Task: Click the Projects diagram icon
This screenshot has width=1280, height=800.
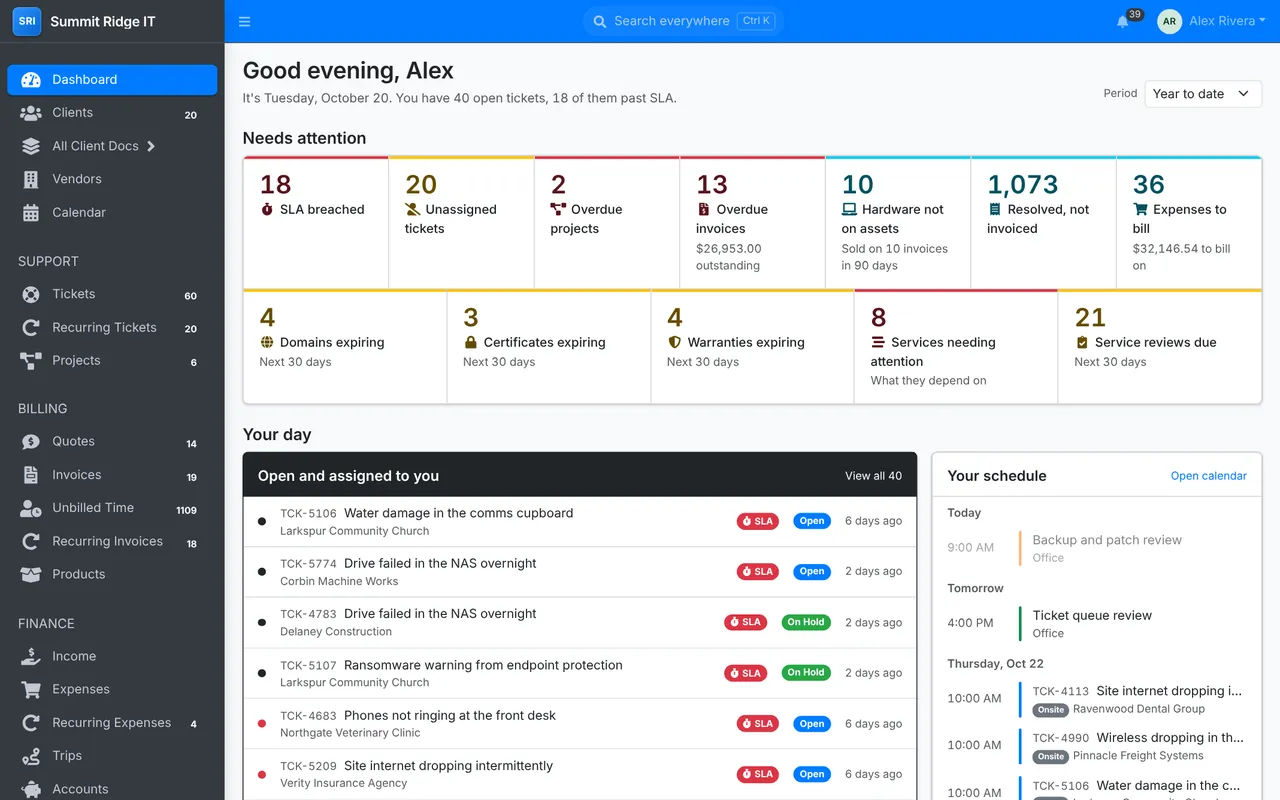Action: click(x=31, y=360)
